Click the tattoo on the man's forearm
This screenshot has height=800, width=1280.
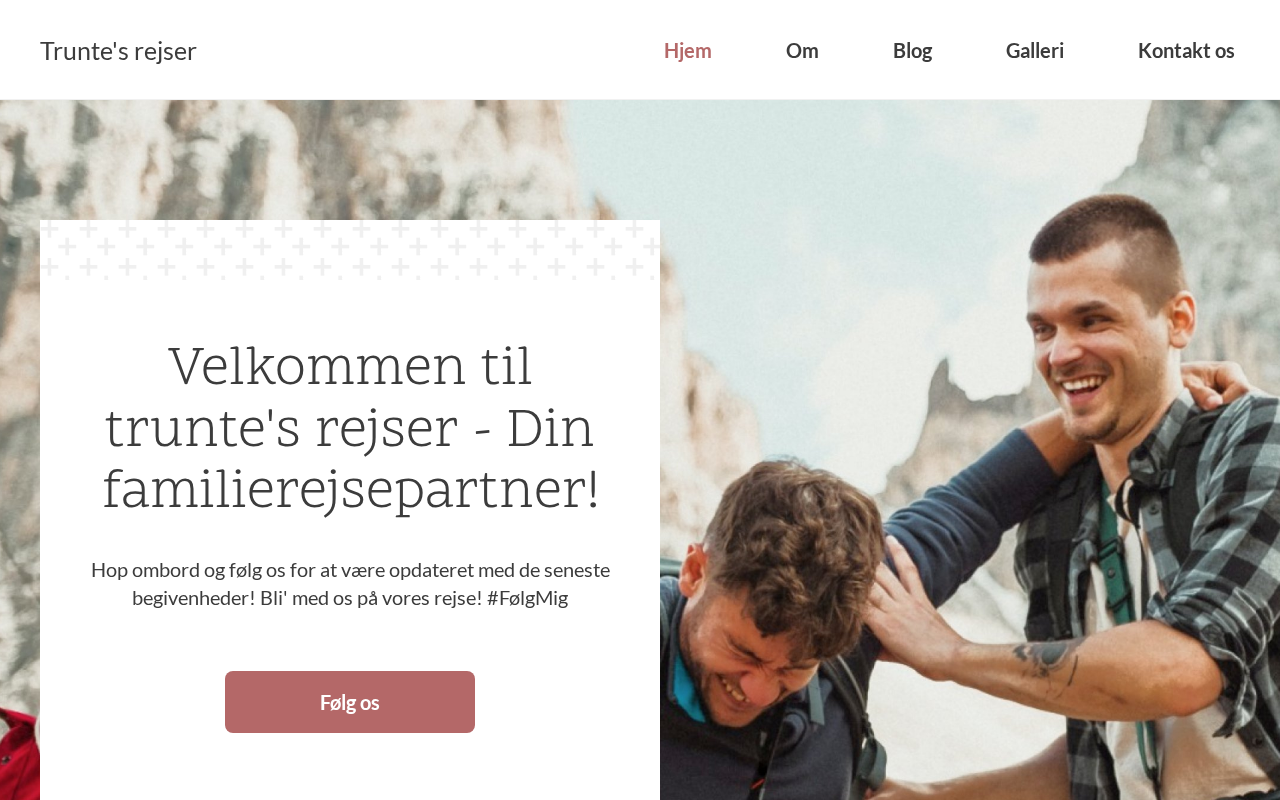pyautogui.click(x=1047, y=657)
